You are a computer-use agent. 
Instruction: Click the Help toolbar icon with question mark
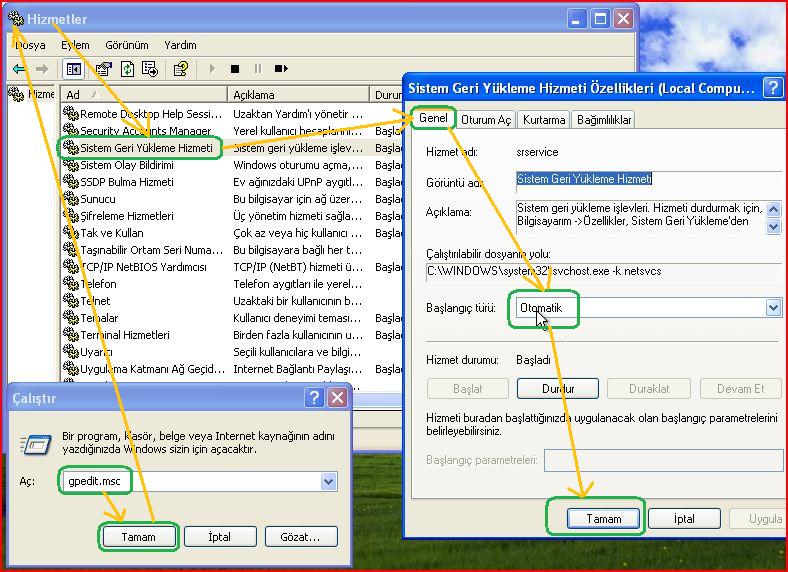point(181,69)
